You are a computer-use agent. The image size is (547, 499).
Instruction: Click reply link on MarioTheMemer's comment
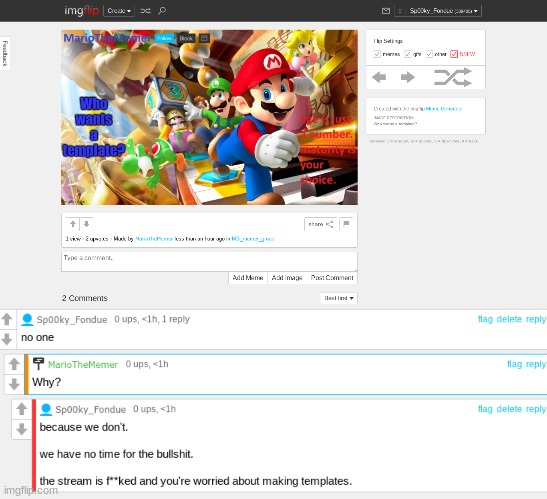pyautogui.click(x=536, y=364)
